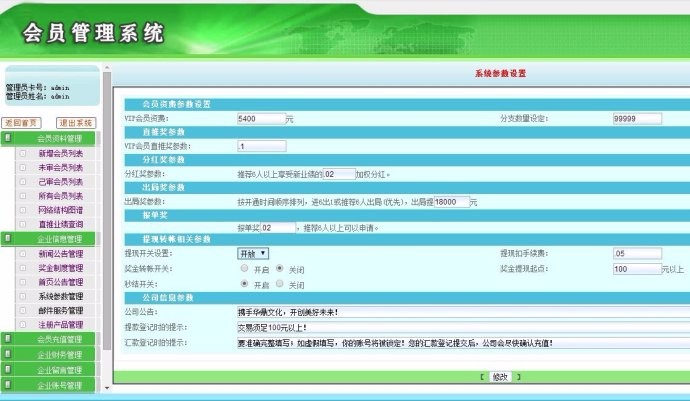Open the 系统参数管理 link
The width and height of the screenshot is (690, 401).
60,296
